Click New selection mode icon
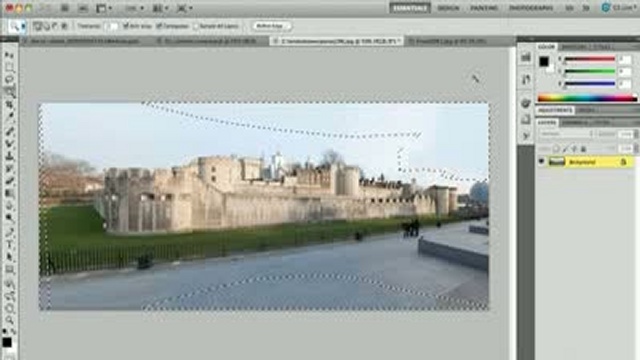Viewport: 640px width, 360px height. click(x=37, y=26)
